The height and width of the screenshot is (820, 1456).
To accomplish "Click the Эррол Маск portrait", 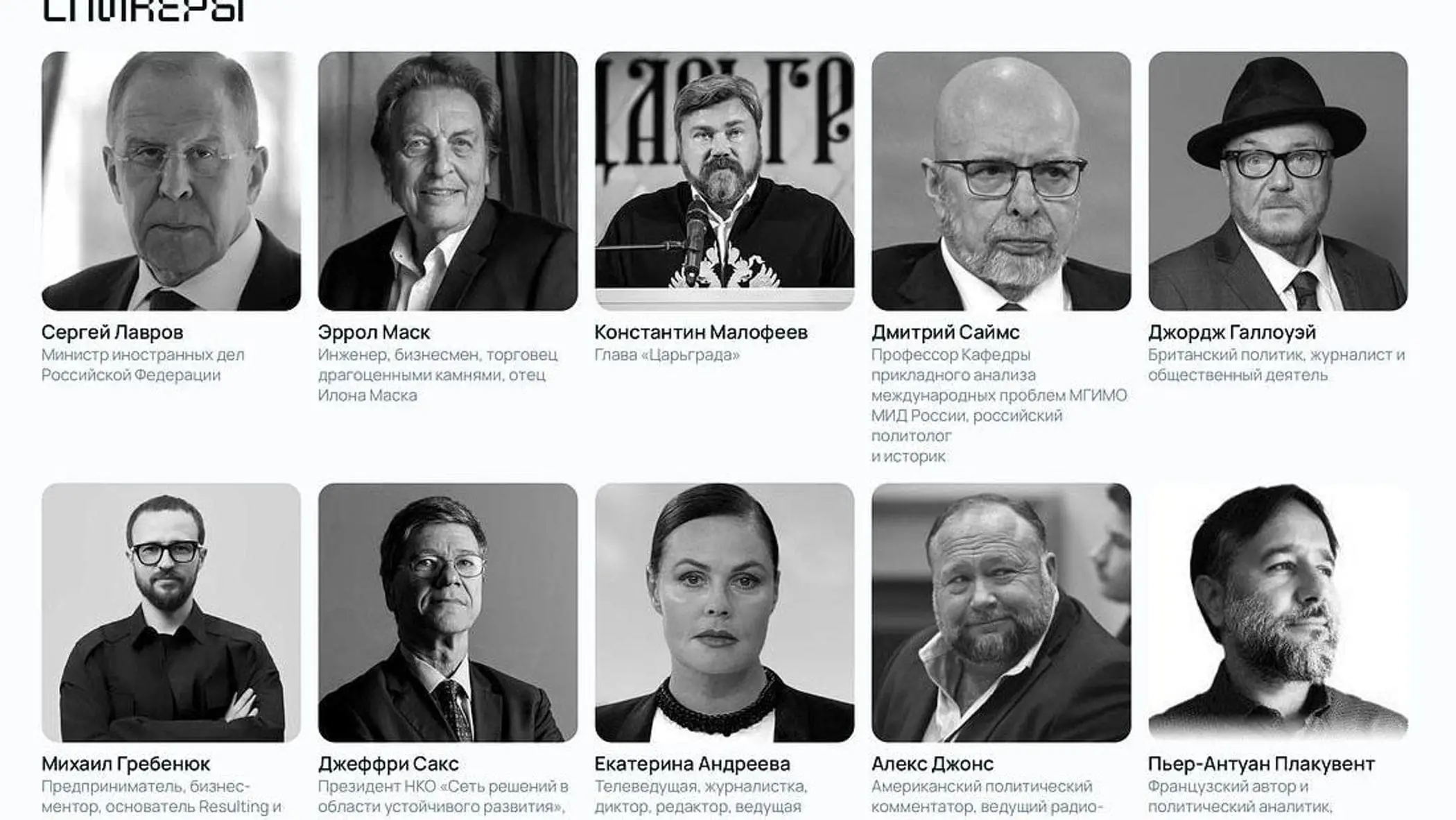I will pyautogui.click(x=448, y=181).
